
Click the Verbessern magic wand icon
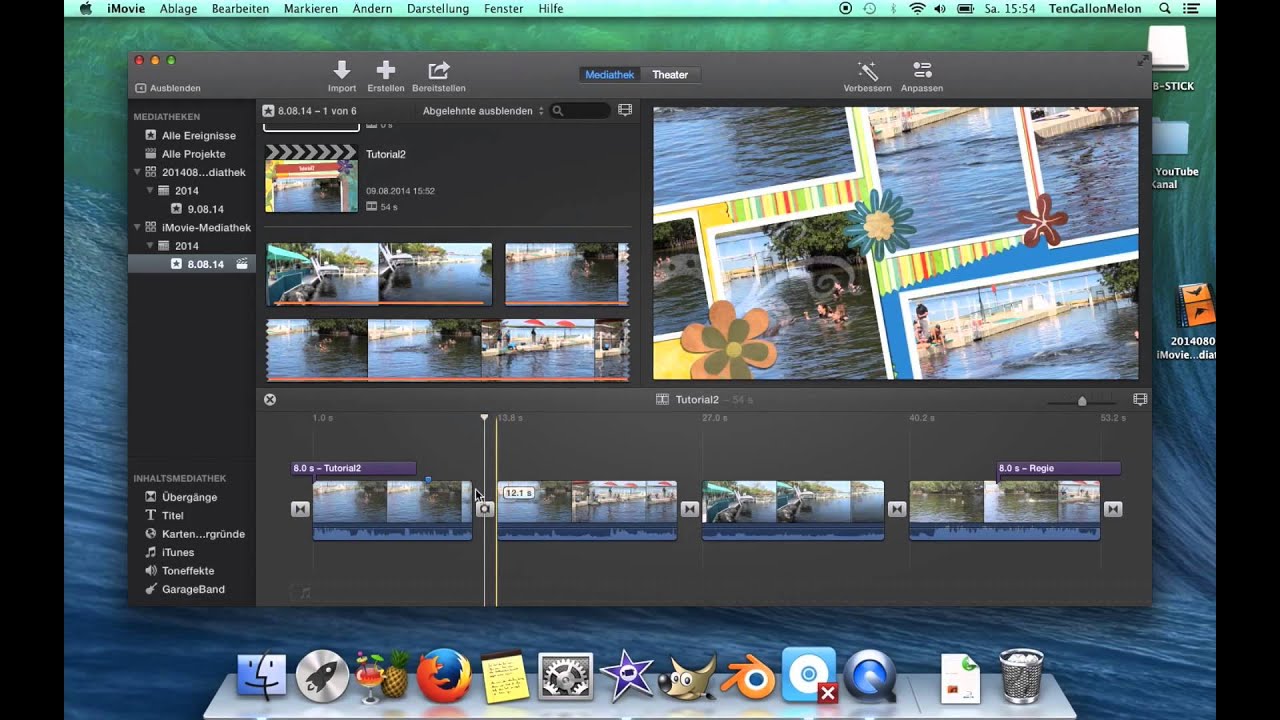(867, 70)
